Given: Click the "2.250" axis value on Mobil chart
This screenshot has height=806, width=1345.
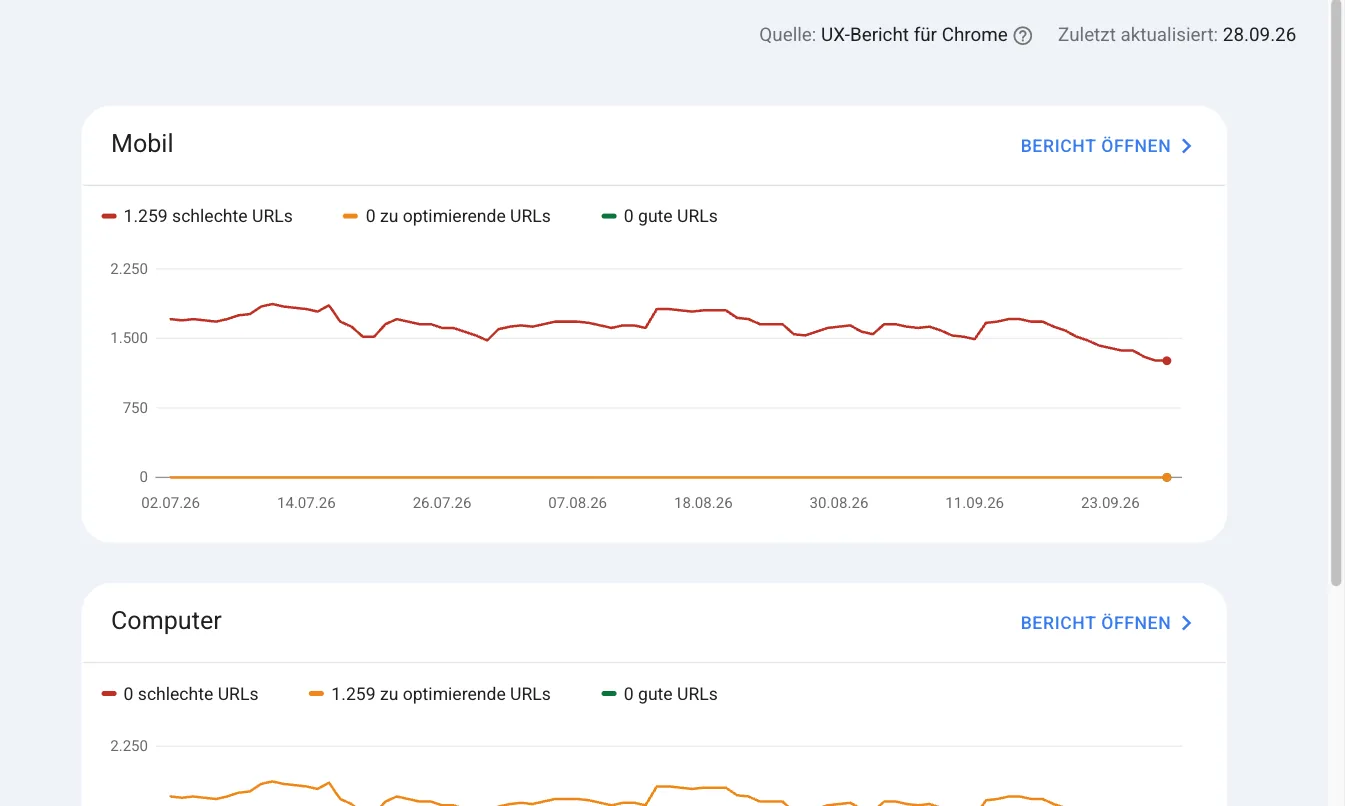Looking at the screenshot, I should (129, 269).
